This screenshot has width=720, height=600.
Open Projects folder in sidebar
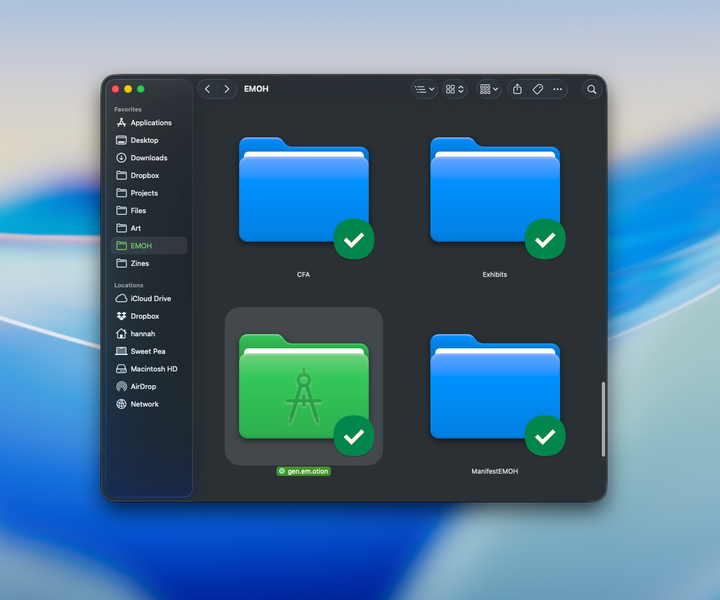(149, 193)
